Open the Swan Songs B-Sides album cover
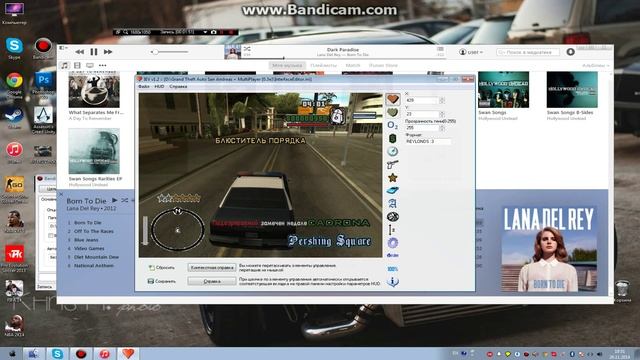The height and width of the screenshot is (360, 640). tap(572, 90)
